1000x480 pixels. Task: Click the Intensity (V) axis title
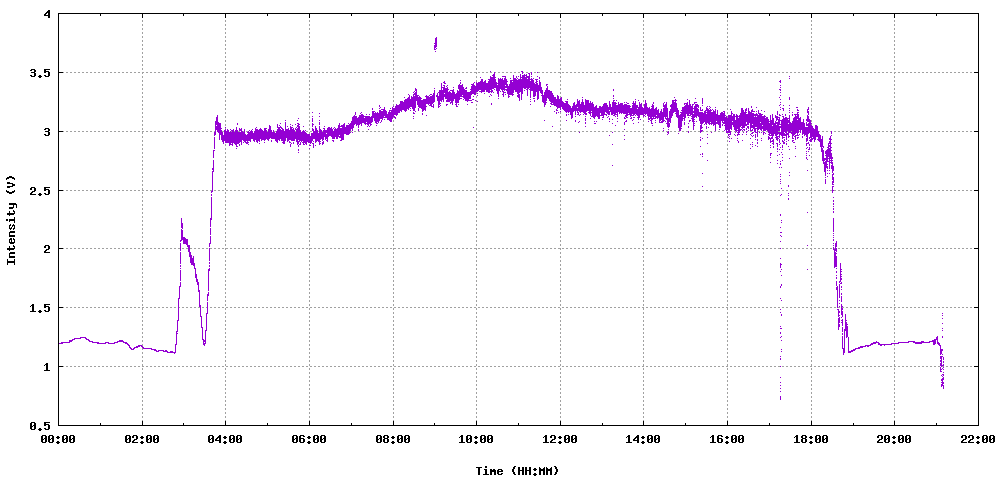pyautogui.click(x=11, y=221)
